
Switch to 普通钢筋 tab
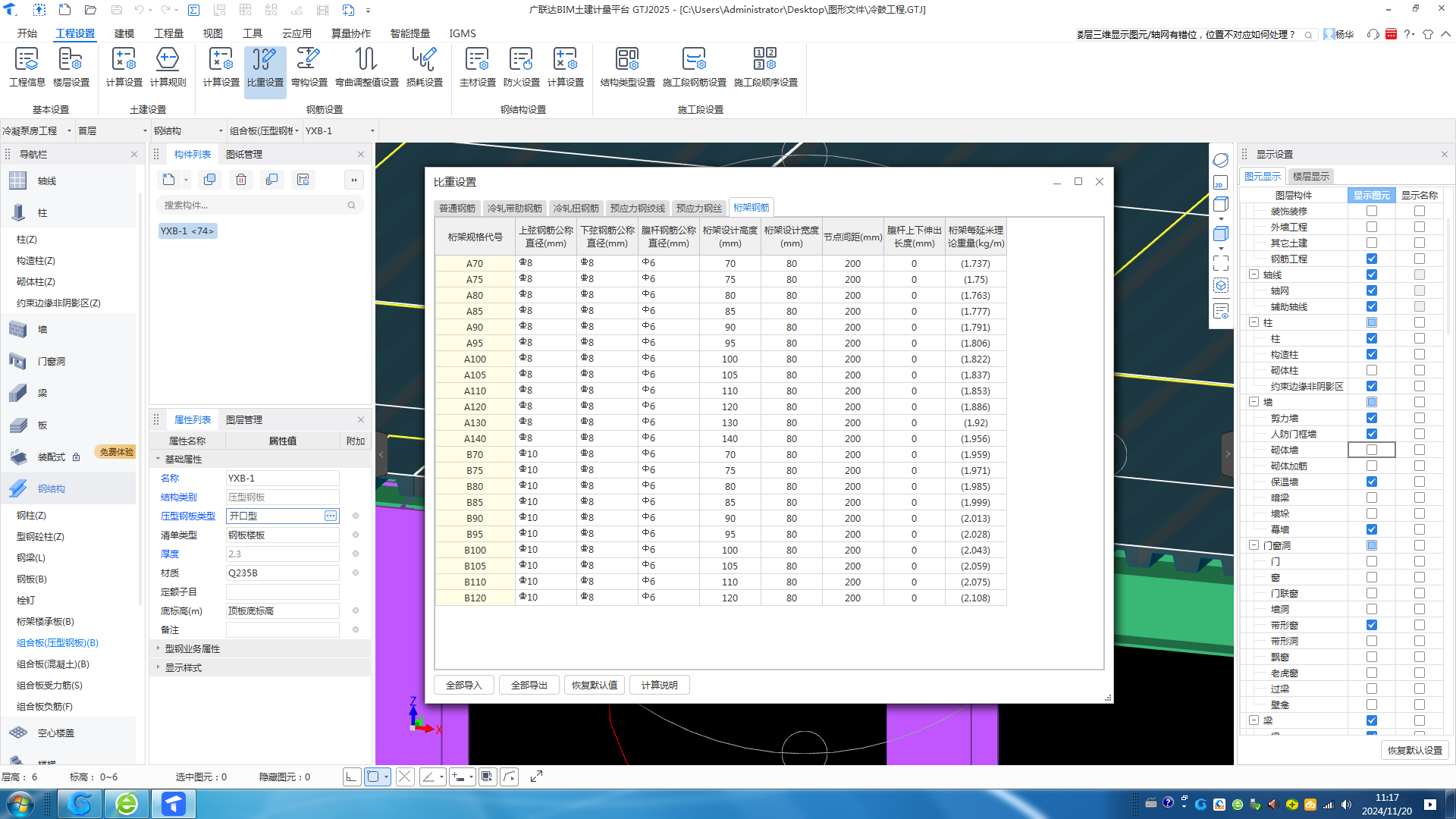tap(457, 208)
